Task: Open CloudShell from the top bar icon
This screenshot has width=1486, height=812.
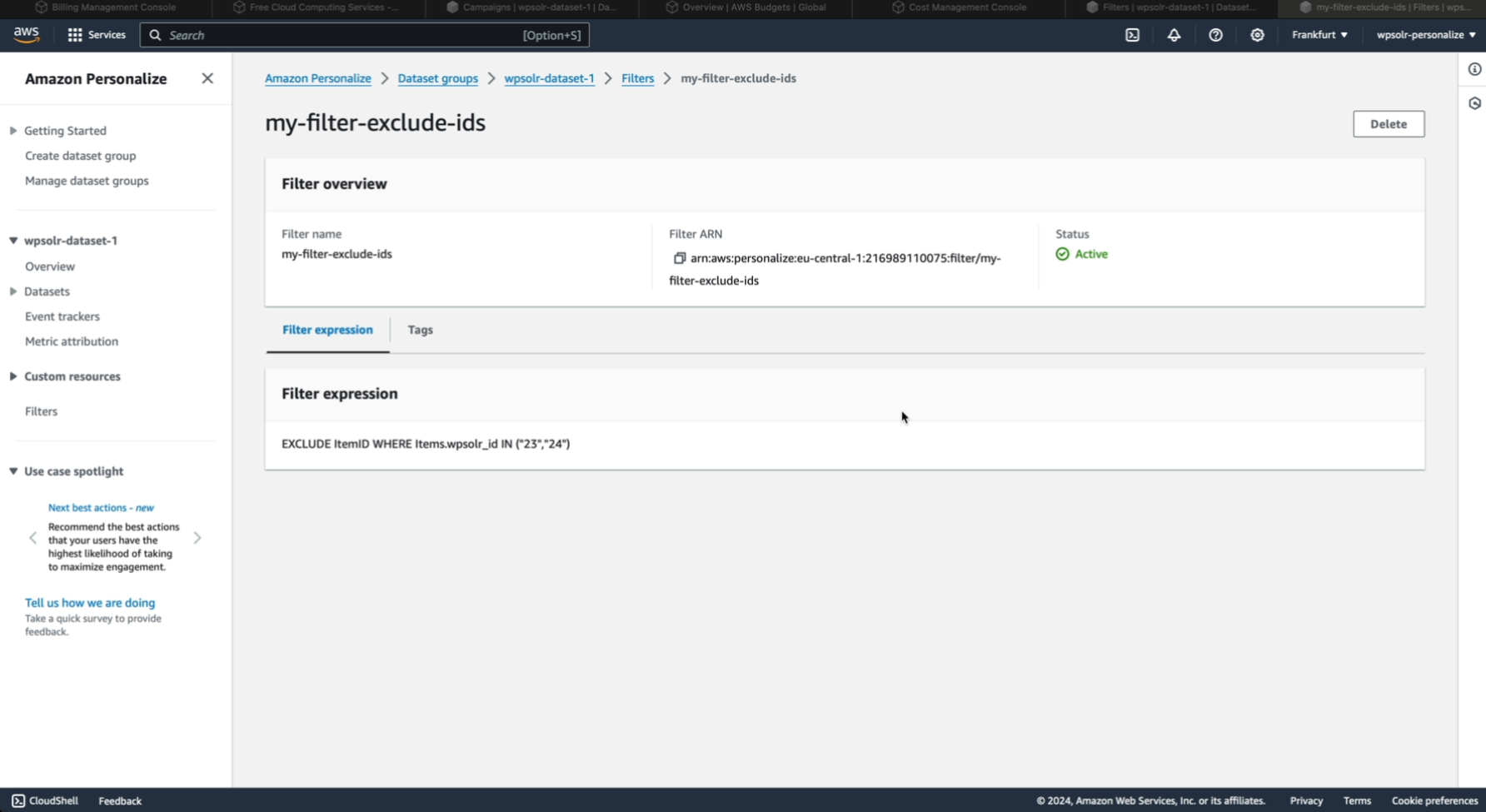Action: click(1132, 35)
